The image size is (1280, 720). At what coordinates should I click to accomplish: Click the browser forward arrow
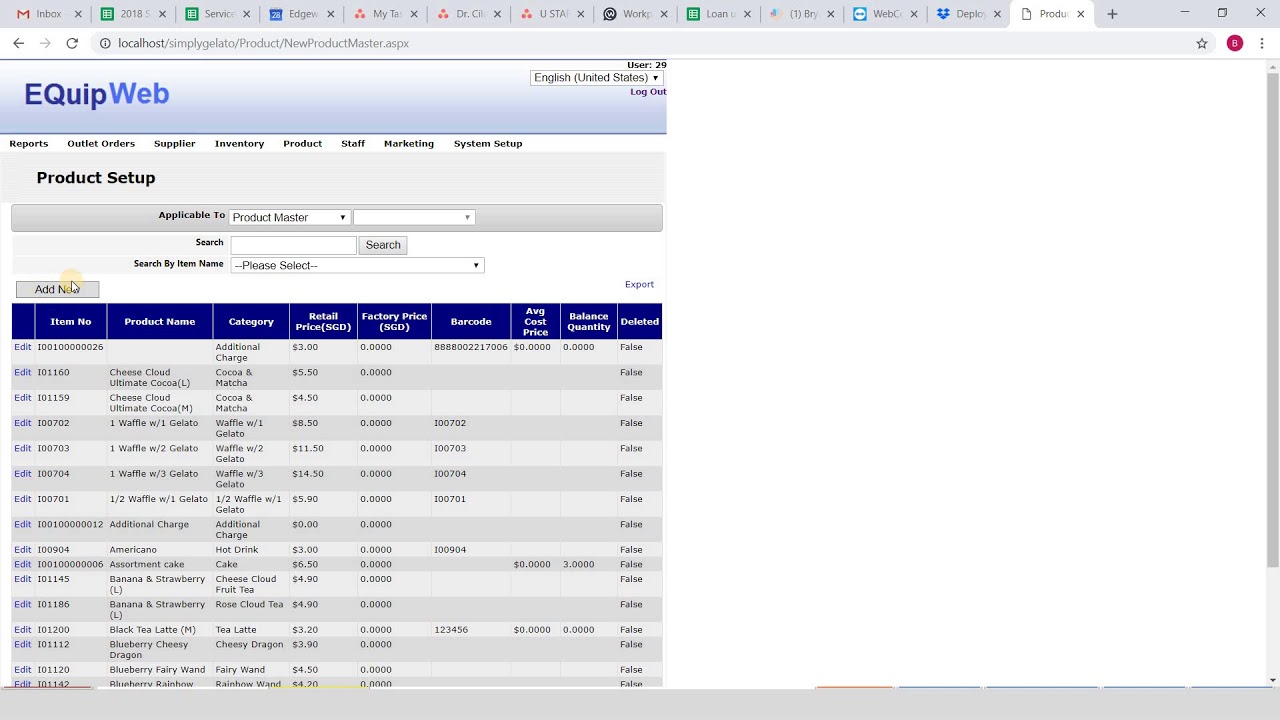point(45,43)
